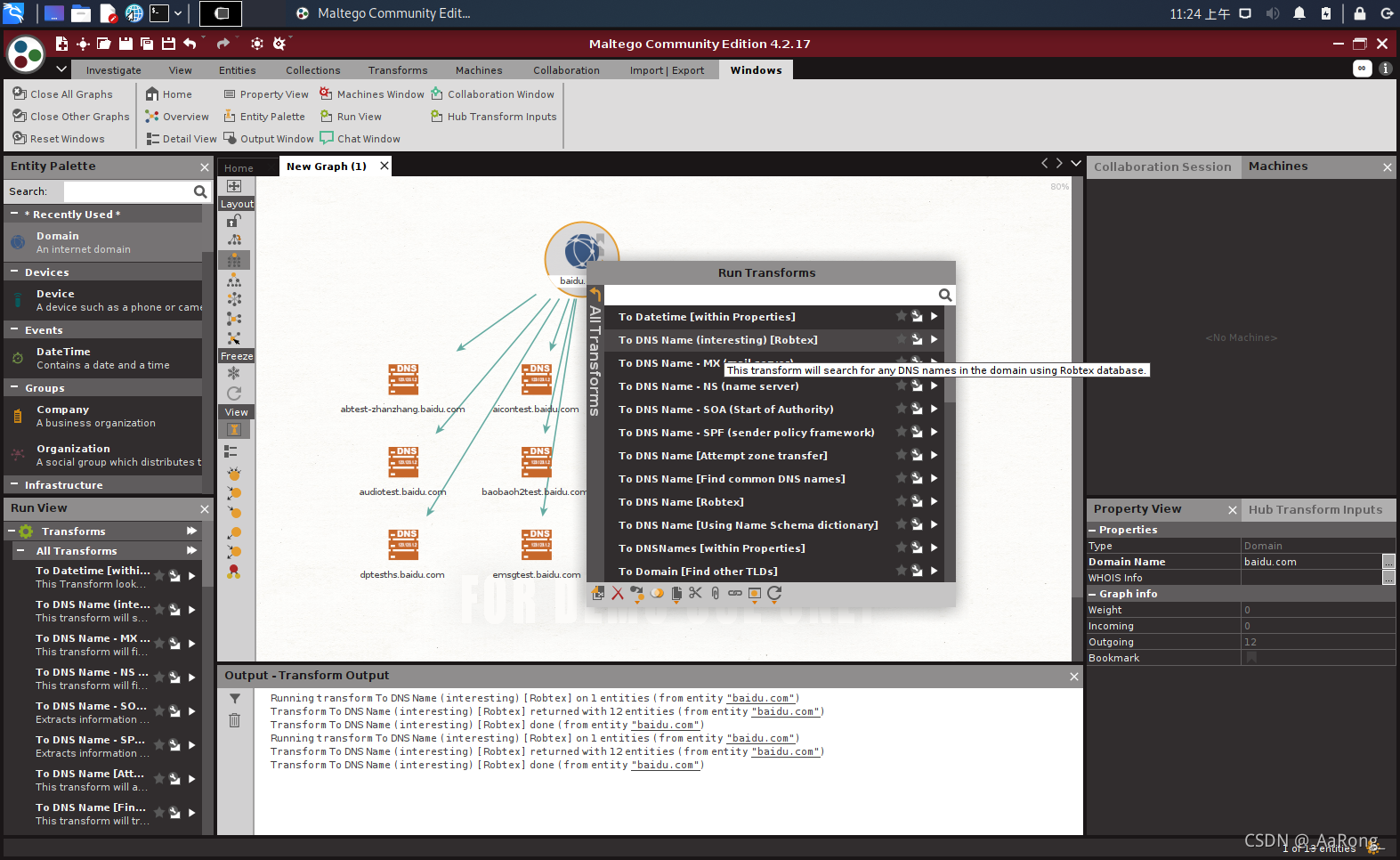Select the organic layout icon
Image resolution: width=1400 pixels, height=860 pixels.
234,319
